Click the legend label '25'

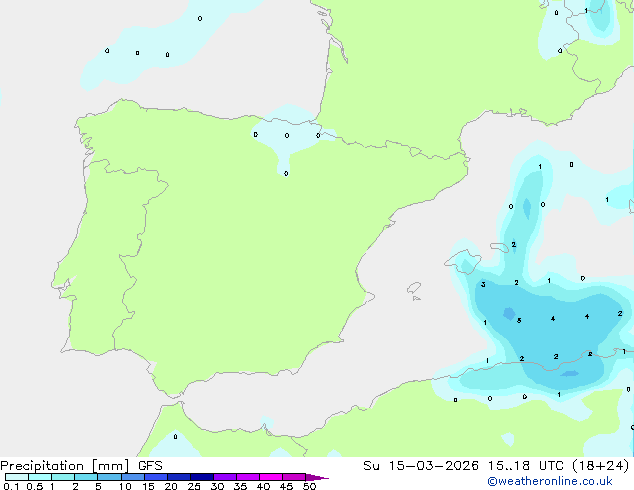click(194, 486)
